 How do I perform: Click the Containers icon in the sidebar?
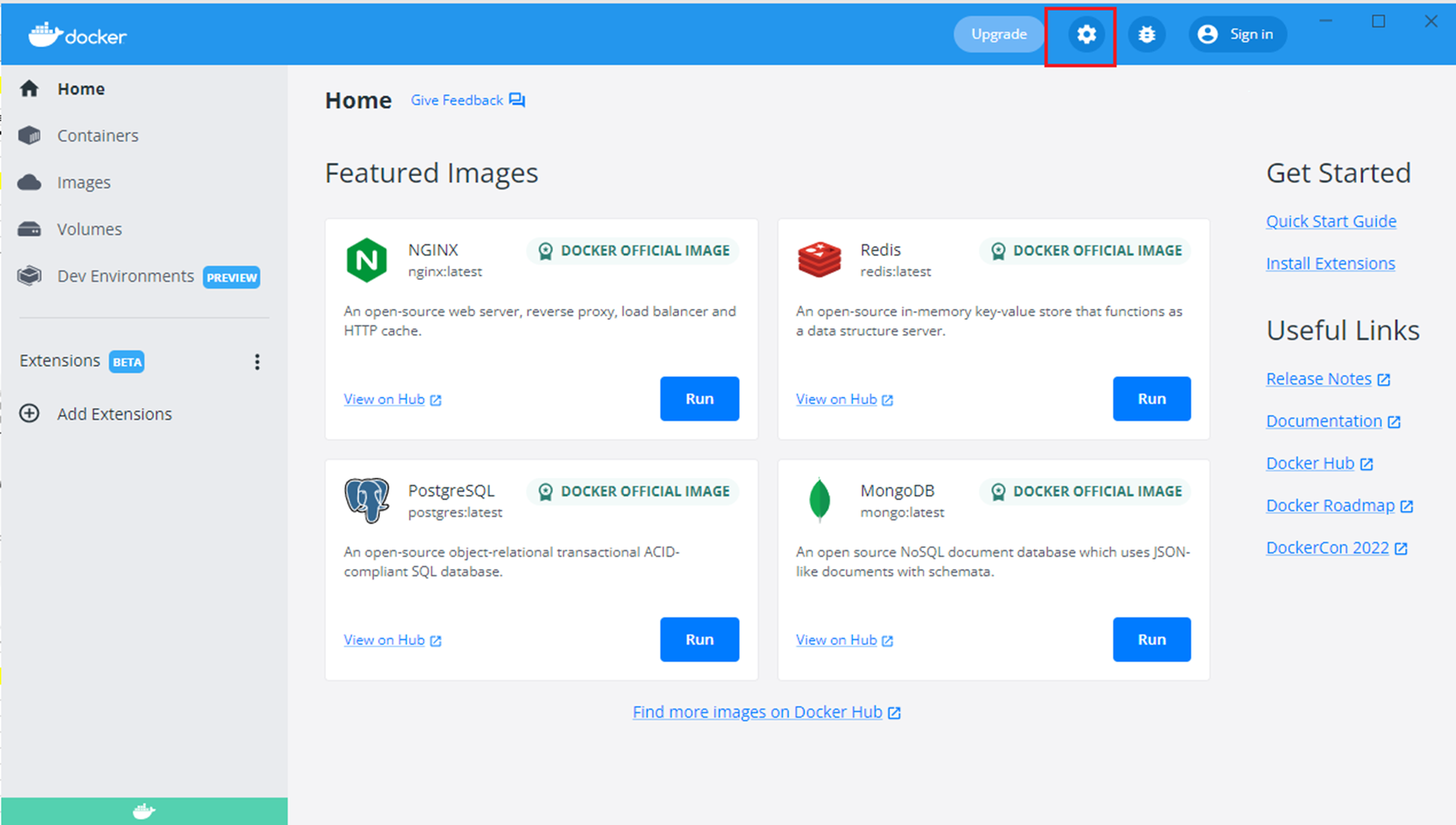[x=30, y=135]
